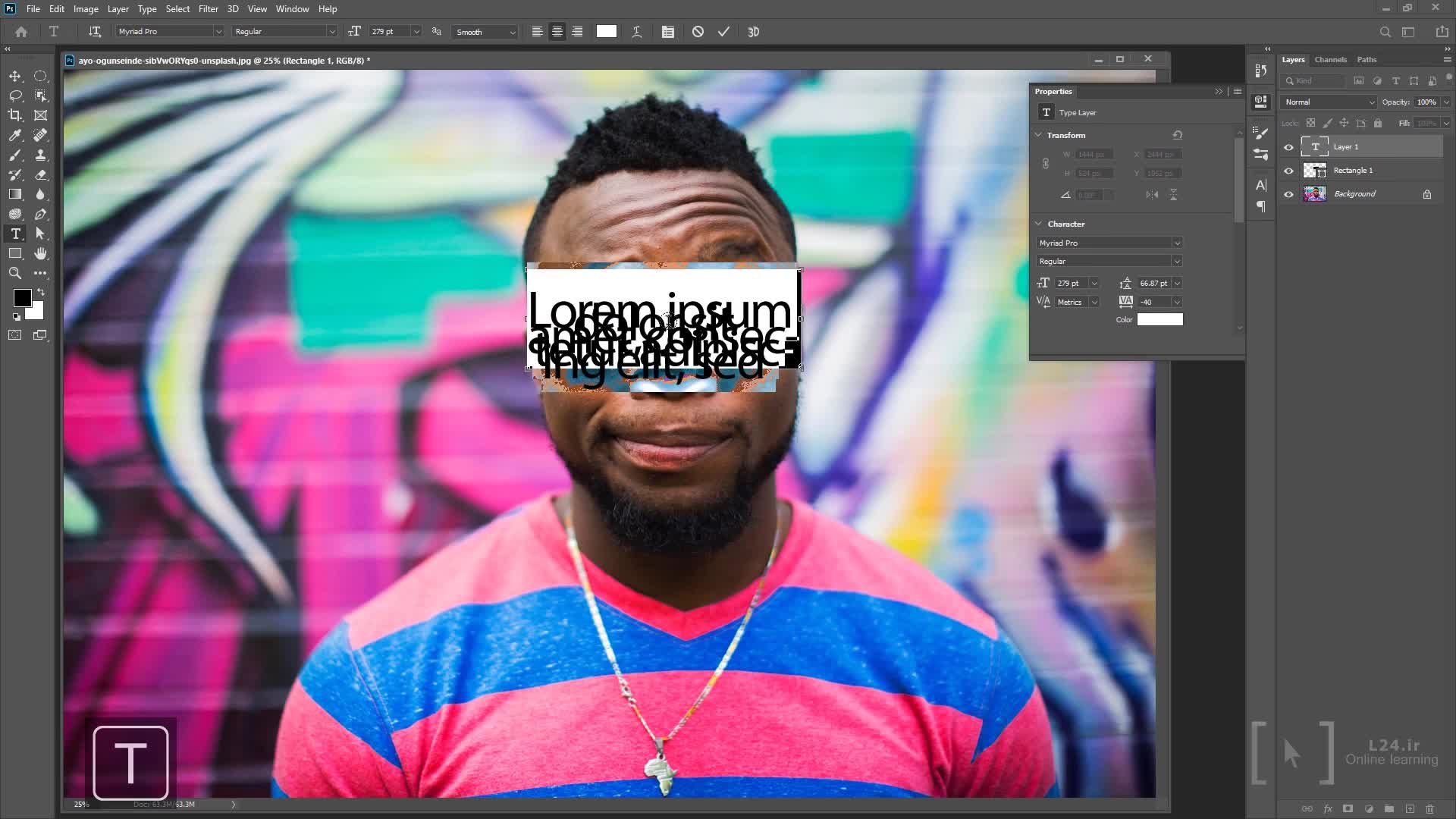Select the Crop tool
Image resolution: width=1456 pixels, height=819 pixels.
15,115
